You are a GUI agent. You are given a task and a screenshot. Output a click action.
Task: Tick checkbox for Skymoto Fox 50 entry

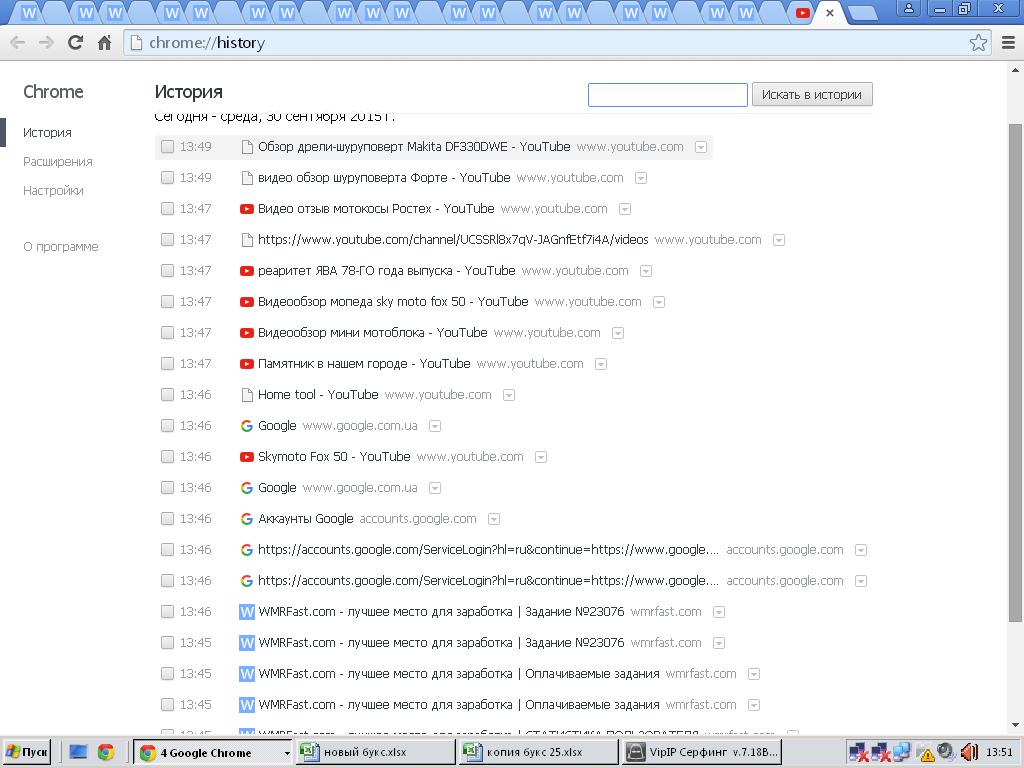pyautogui.click(x=167, y=457)
